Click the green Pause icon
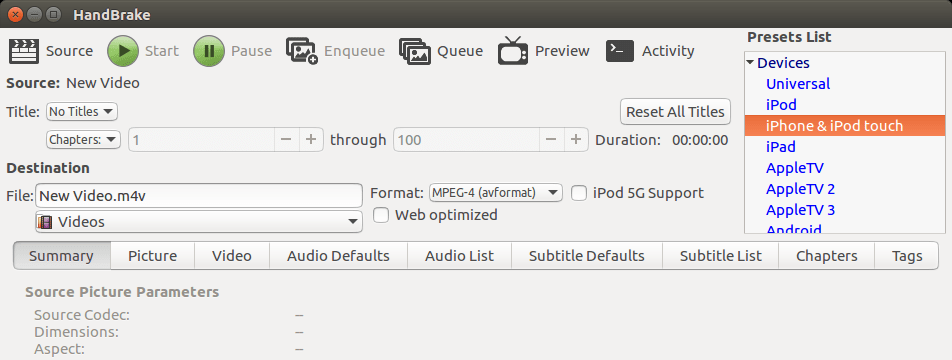Image resolution: width=952 pixels, height=360 pixels. (x=209, y=51)
